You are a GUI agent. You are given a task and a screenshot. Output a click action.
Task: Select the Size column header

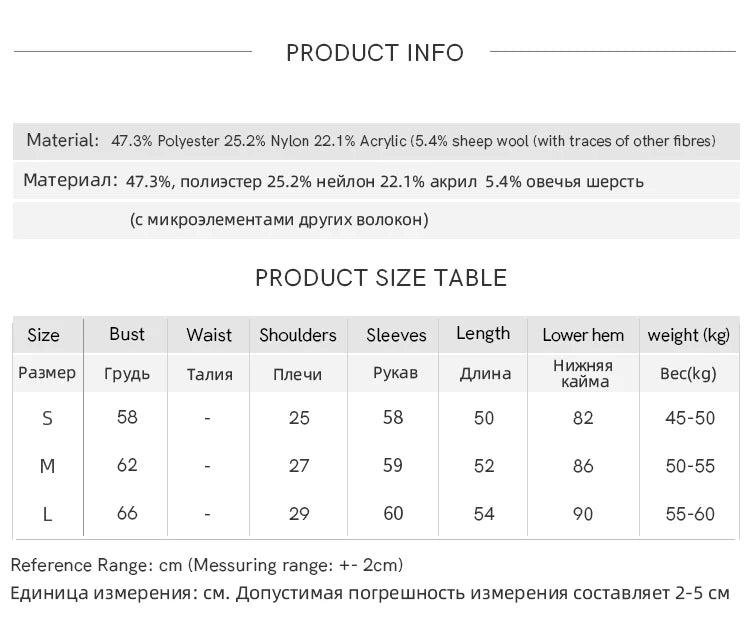point(43,335)
